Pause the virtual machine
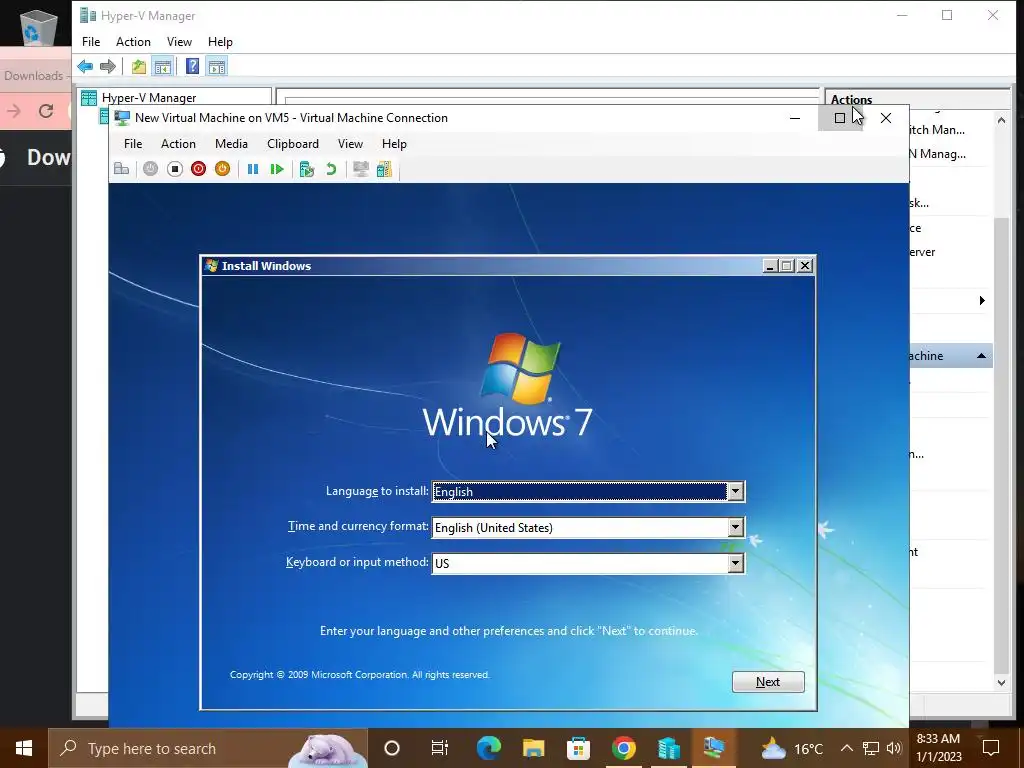This screenshot has width=1024, height=768. (253, 169)
